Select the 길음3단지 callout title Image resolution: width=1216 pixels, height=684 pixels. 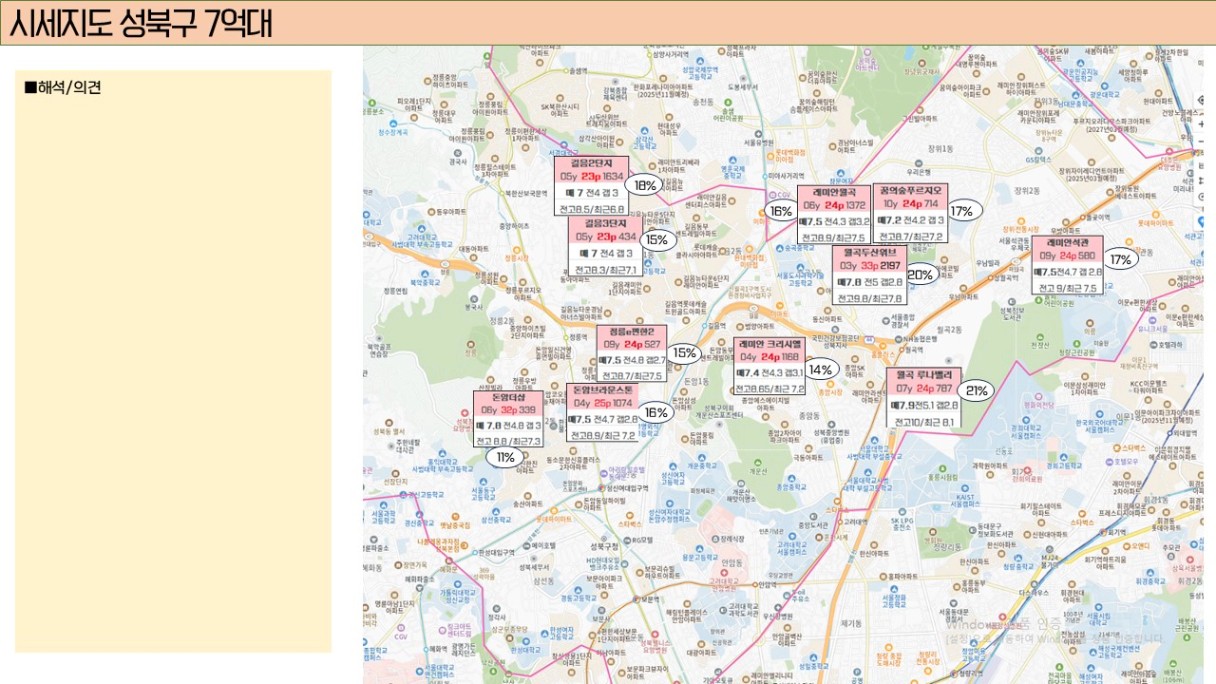coord(606,223)
